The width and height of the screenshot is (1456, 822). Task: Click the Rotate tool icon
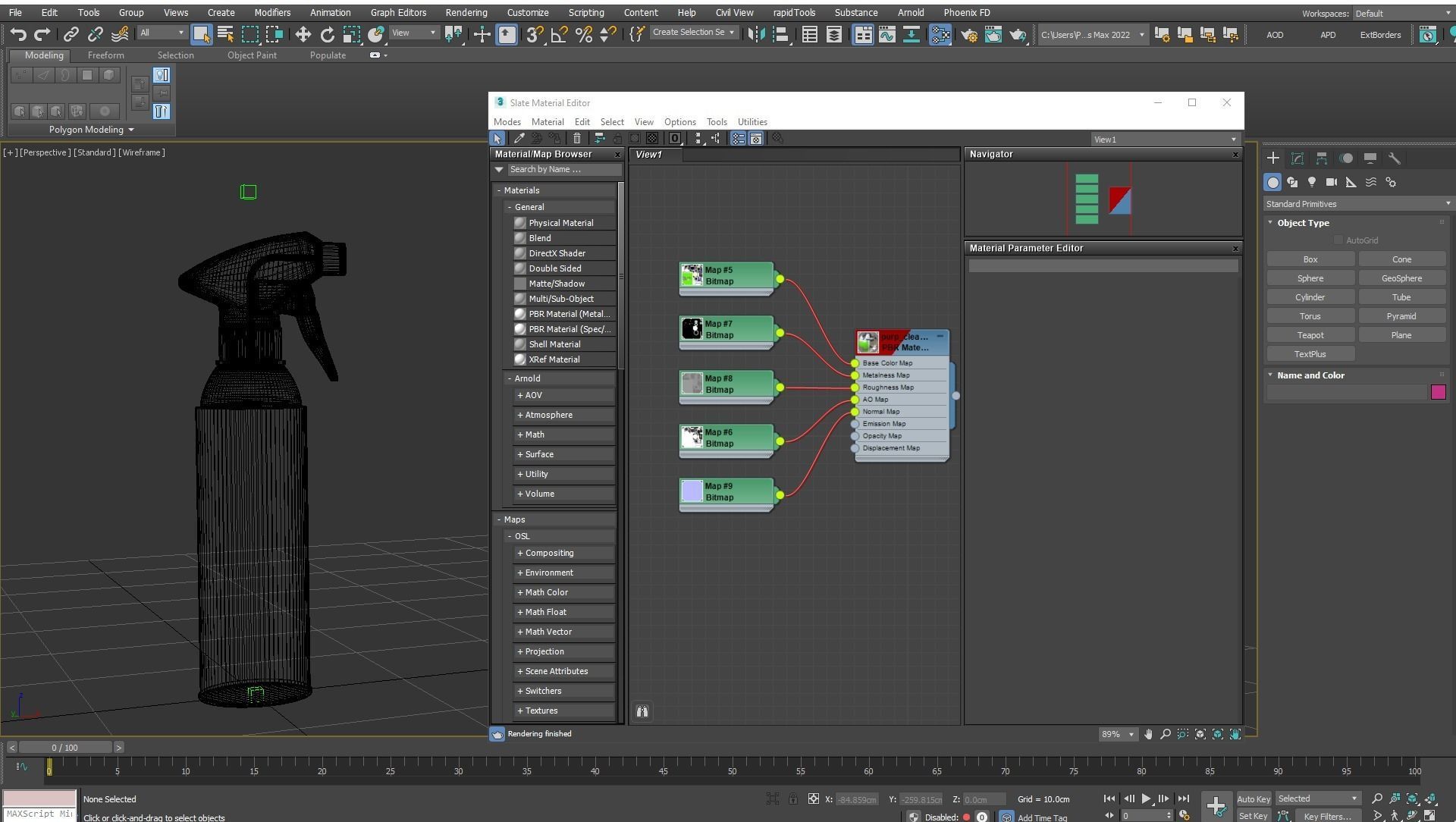pyautogui.click(x=327, y=34)
